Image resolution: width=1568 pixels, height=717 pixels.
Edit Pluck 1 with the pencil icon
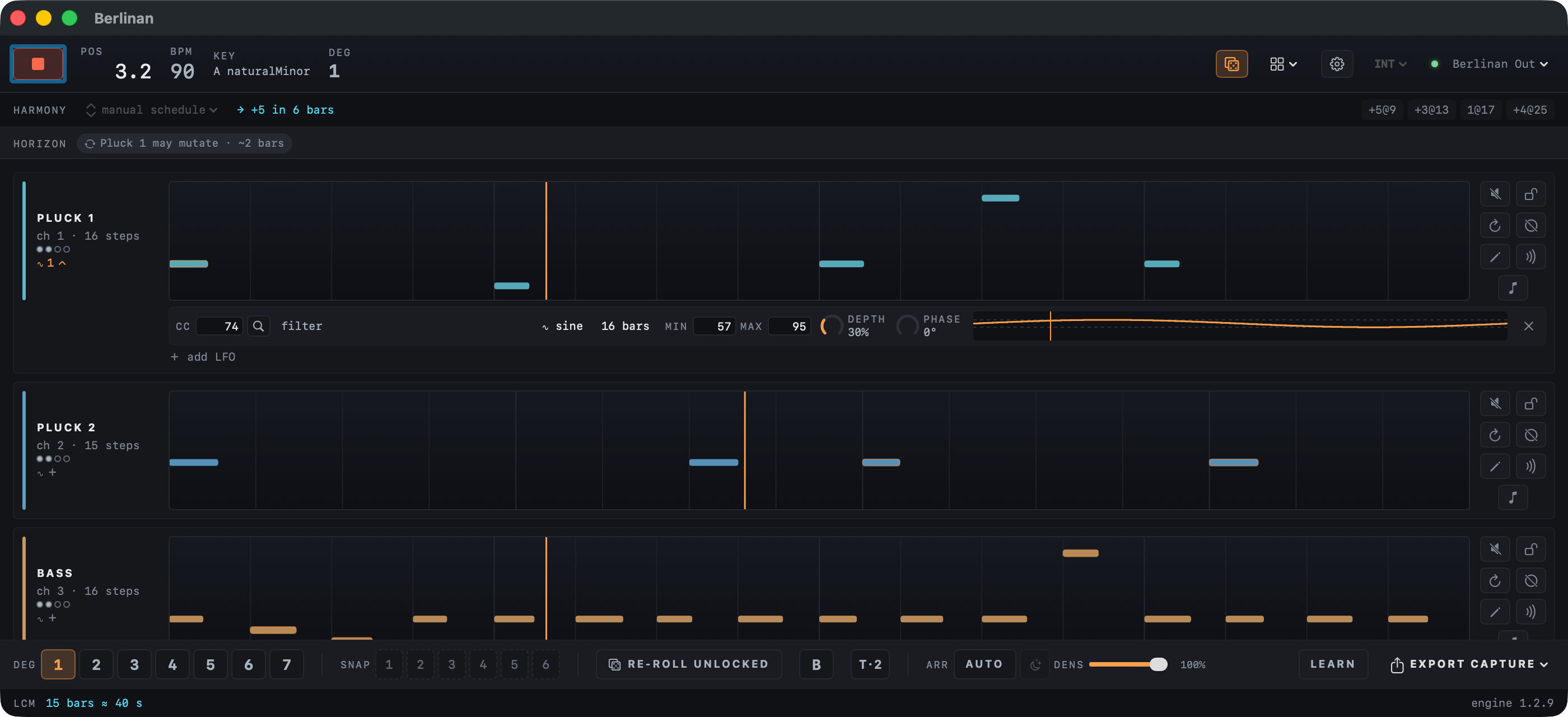click(1495, 257)
